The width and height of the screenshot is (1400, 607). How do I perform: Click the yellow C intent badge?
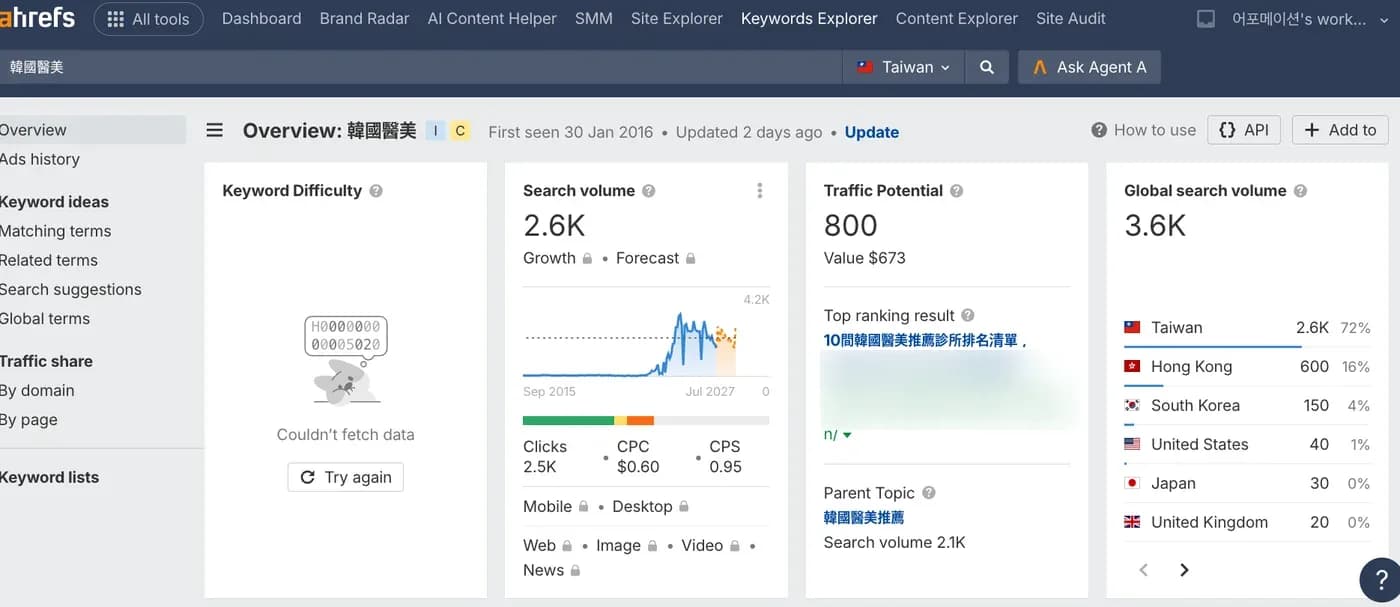click(460, 130)
